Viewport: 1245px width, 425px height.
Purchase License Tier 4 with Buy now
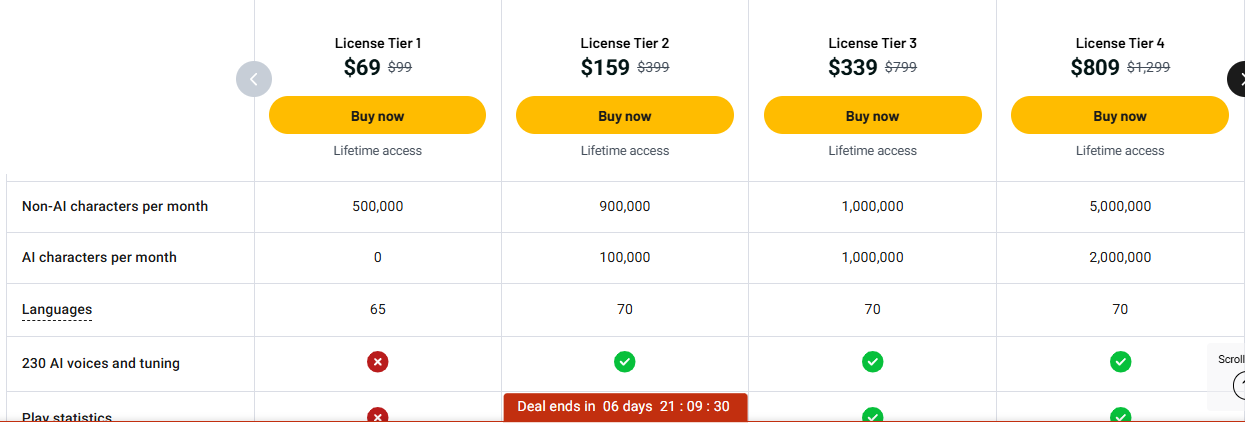1120,116
